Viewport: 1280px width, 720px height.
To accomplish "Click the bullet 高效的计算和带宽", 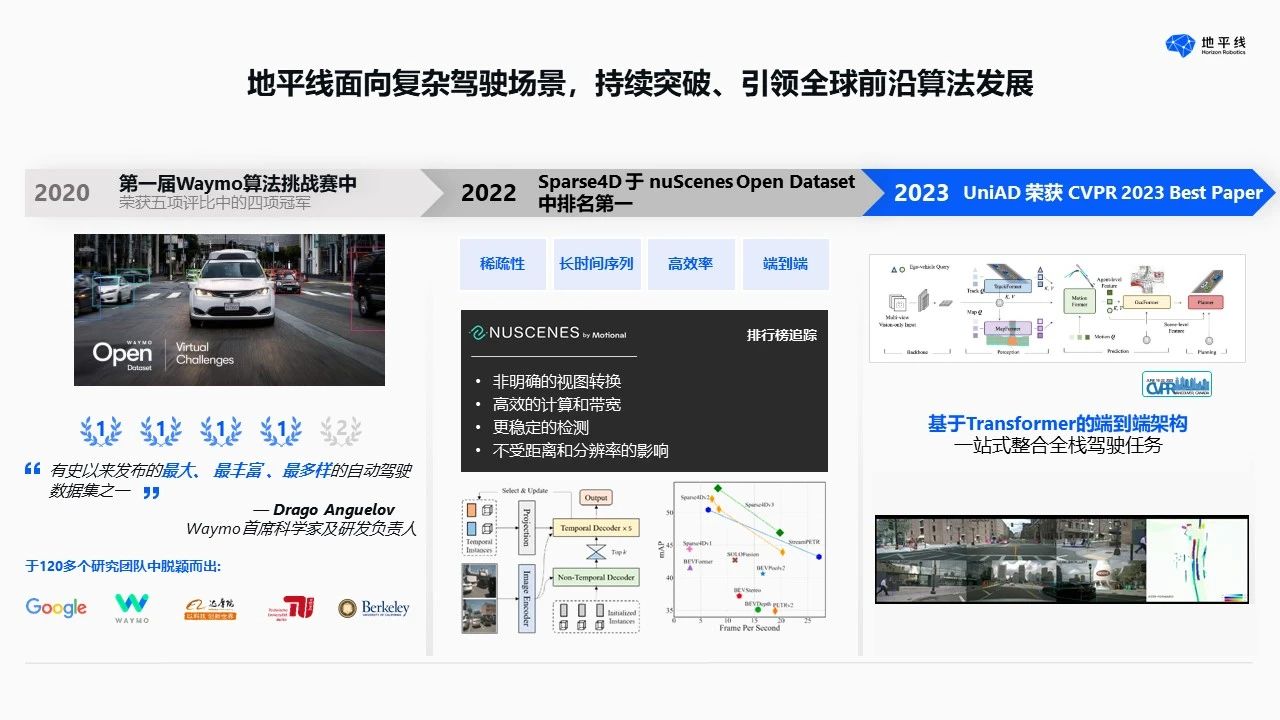I will click(x=557, y=405).
